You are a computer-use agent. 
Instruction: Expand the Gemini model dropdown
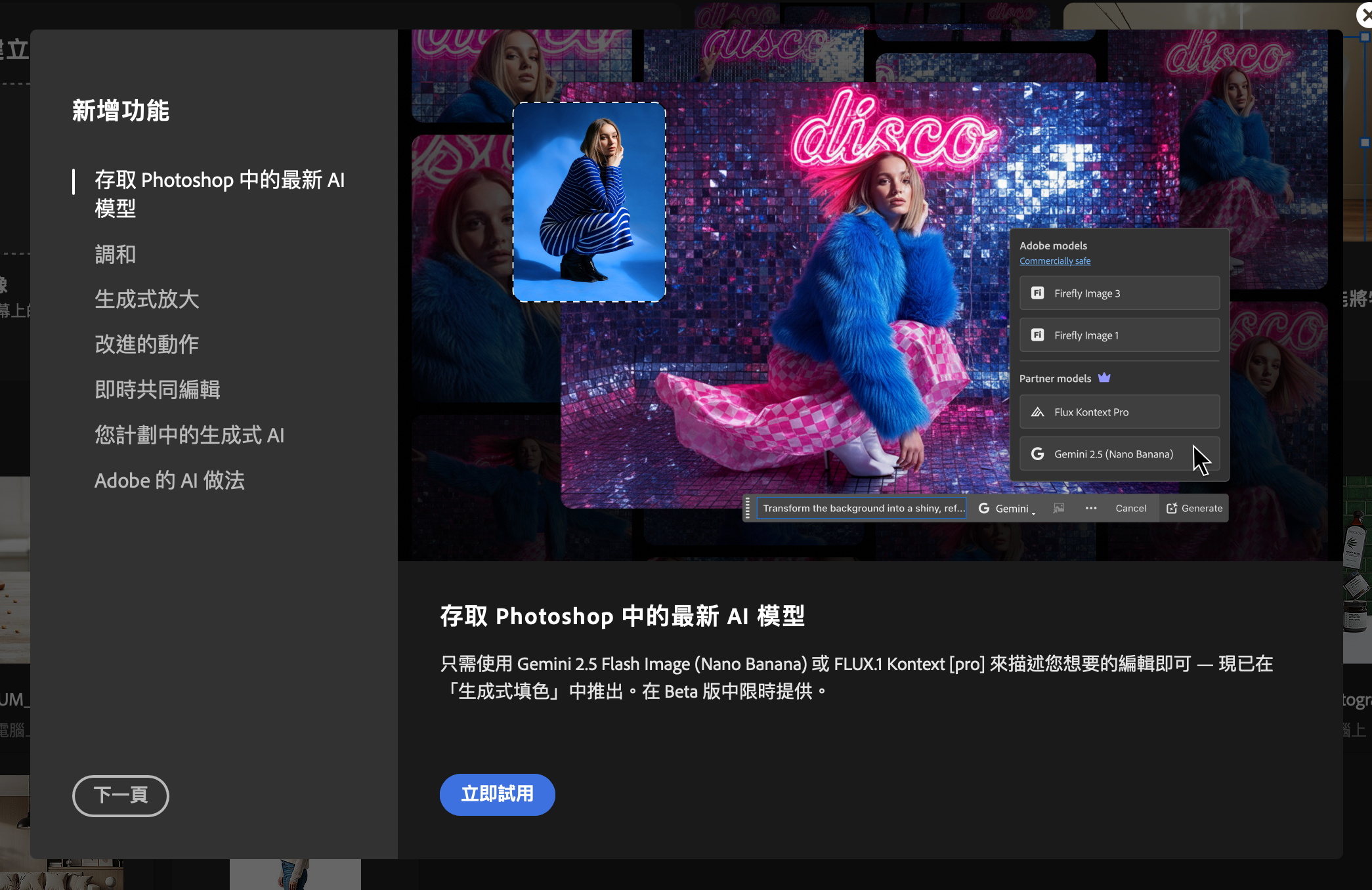(x=1006, y=508)
